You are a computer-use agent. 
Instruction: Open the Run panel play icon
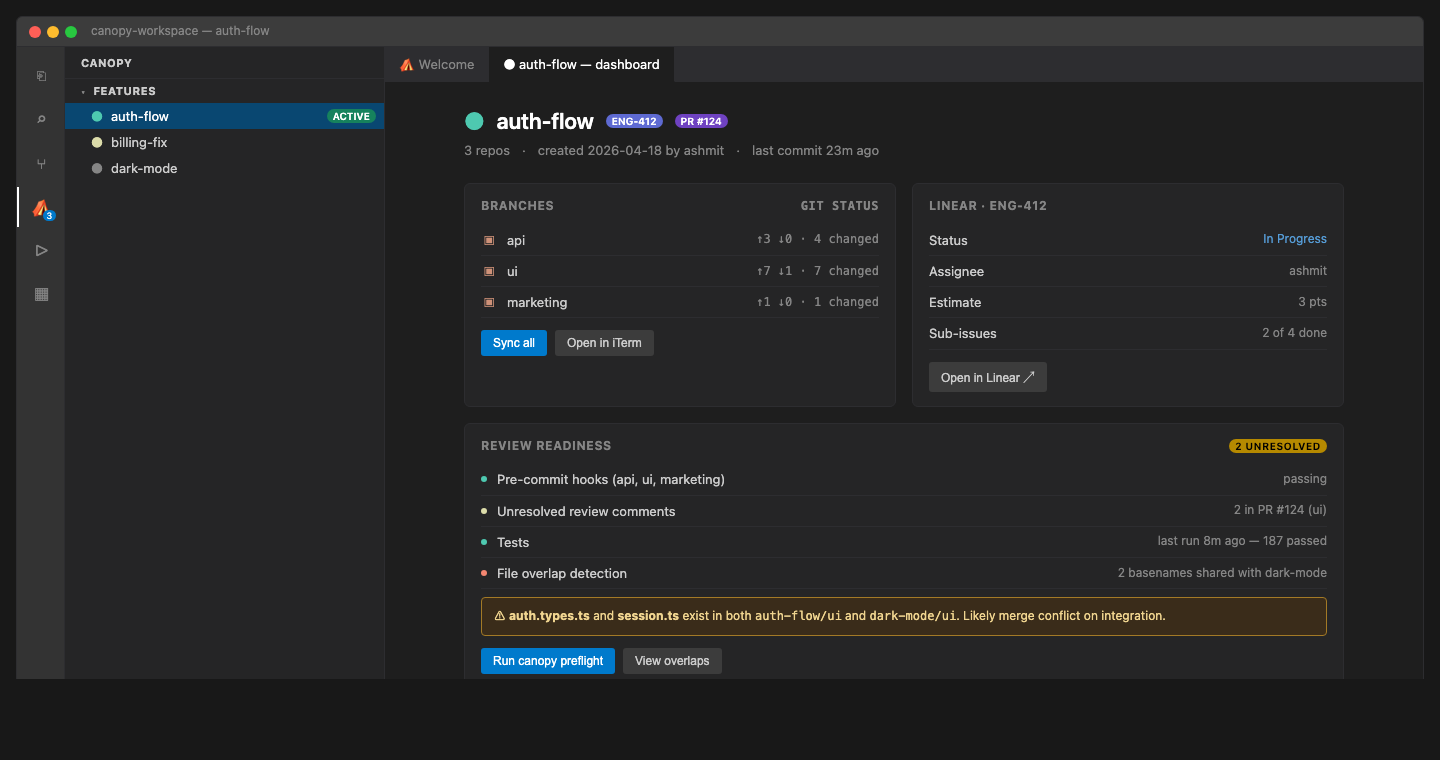tap(41, 250)
